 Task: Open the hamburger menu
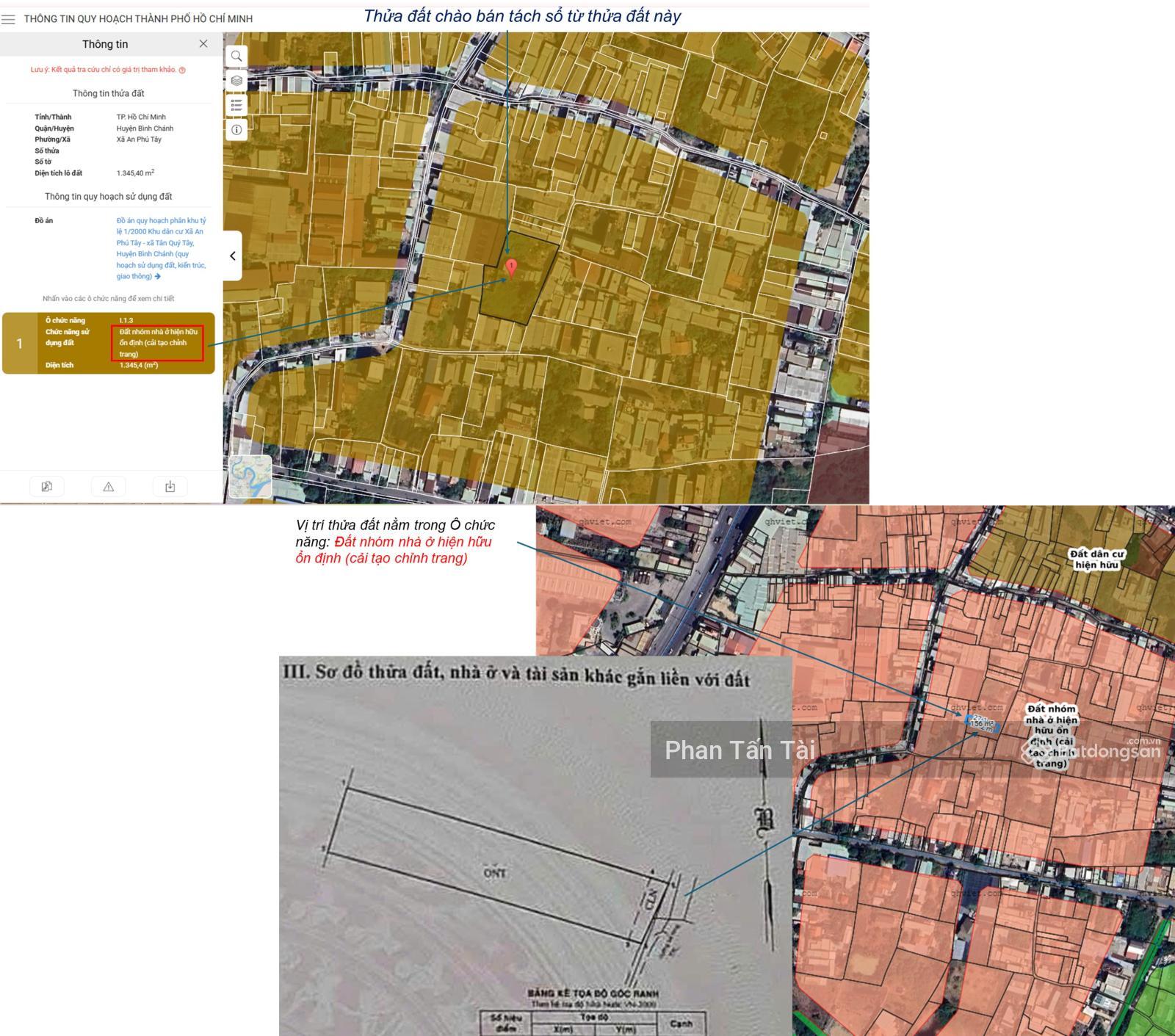(x=9, y=19)
